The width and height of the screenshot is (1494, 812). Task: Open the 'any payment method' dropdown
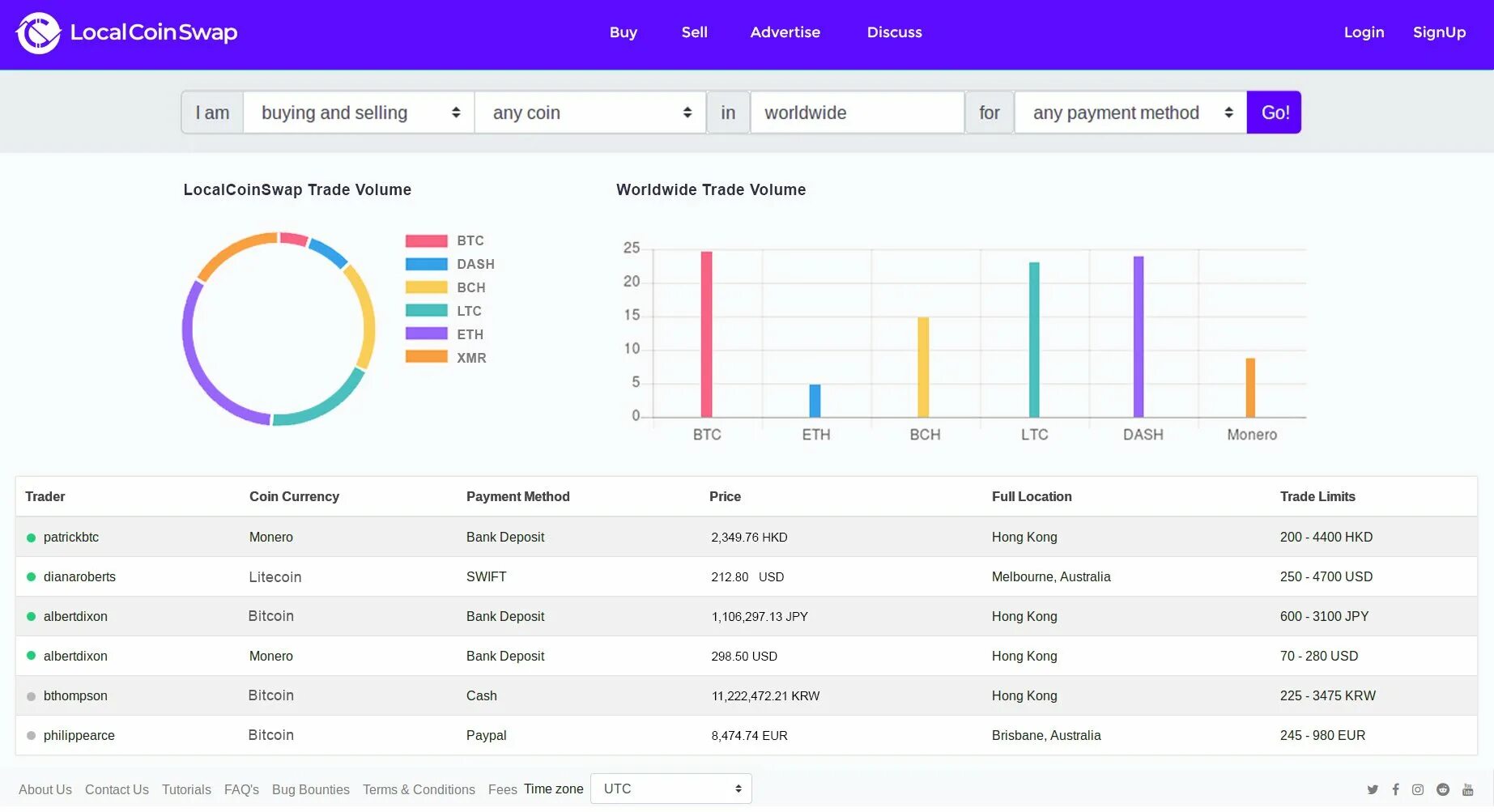coord(1130,113)
